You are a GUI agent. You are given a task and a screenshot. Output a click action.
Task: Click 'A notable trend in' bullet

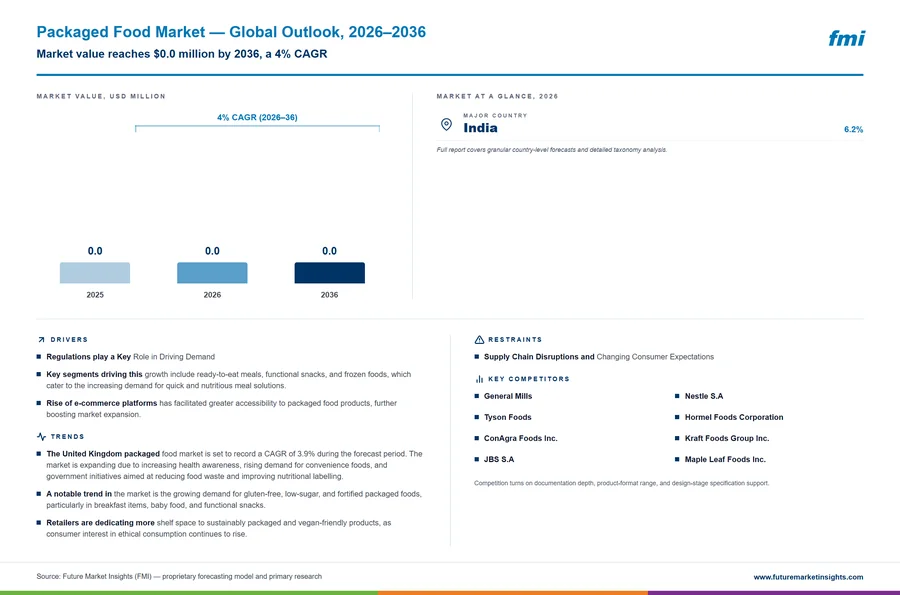(x=234, y=499)
